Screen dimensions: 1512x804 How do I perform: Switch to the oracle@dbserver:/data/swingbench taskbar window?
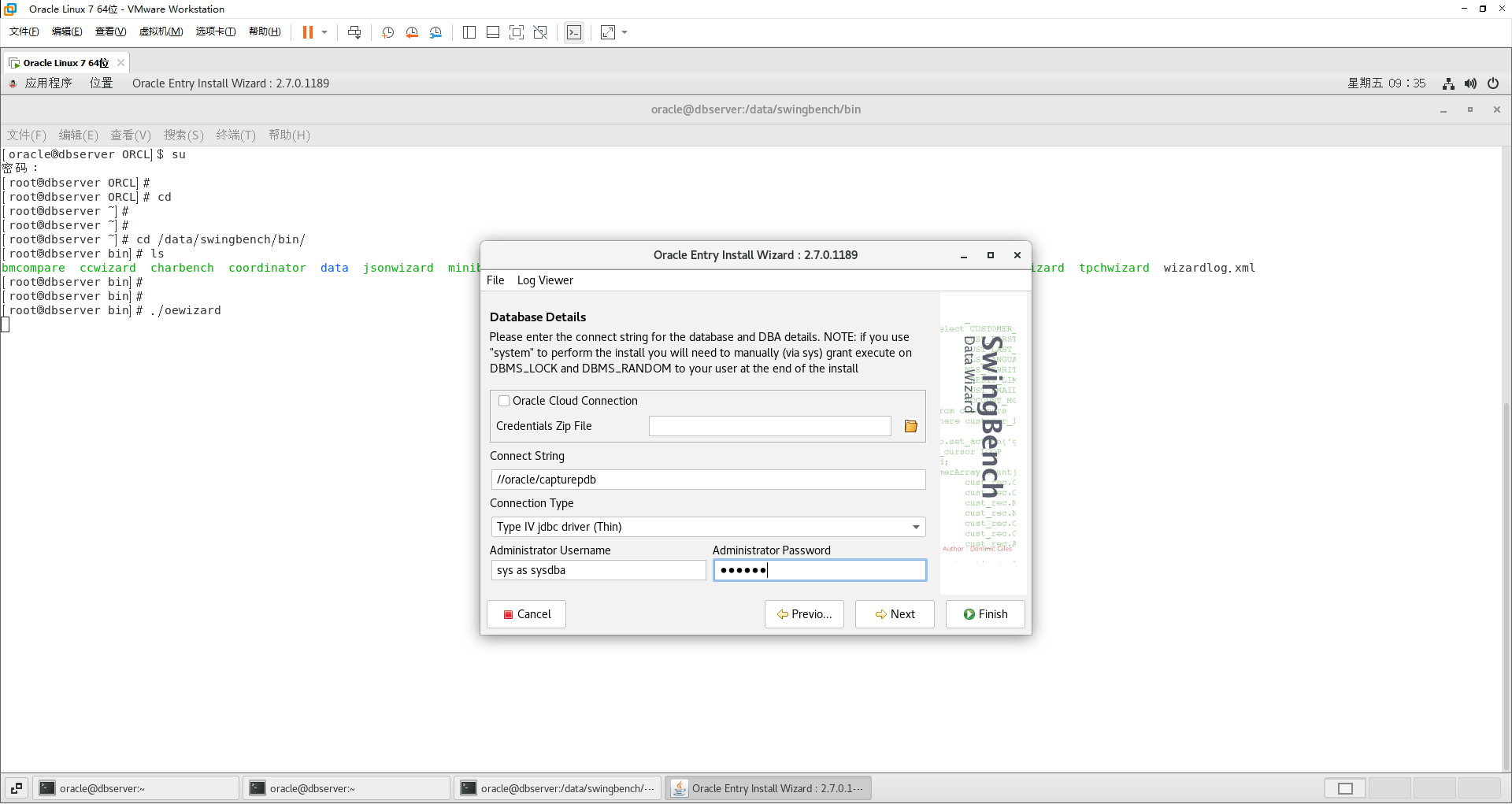(x=558, y=788)
